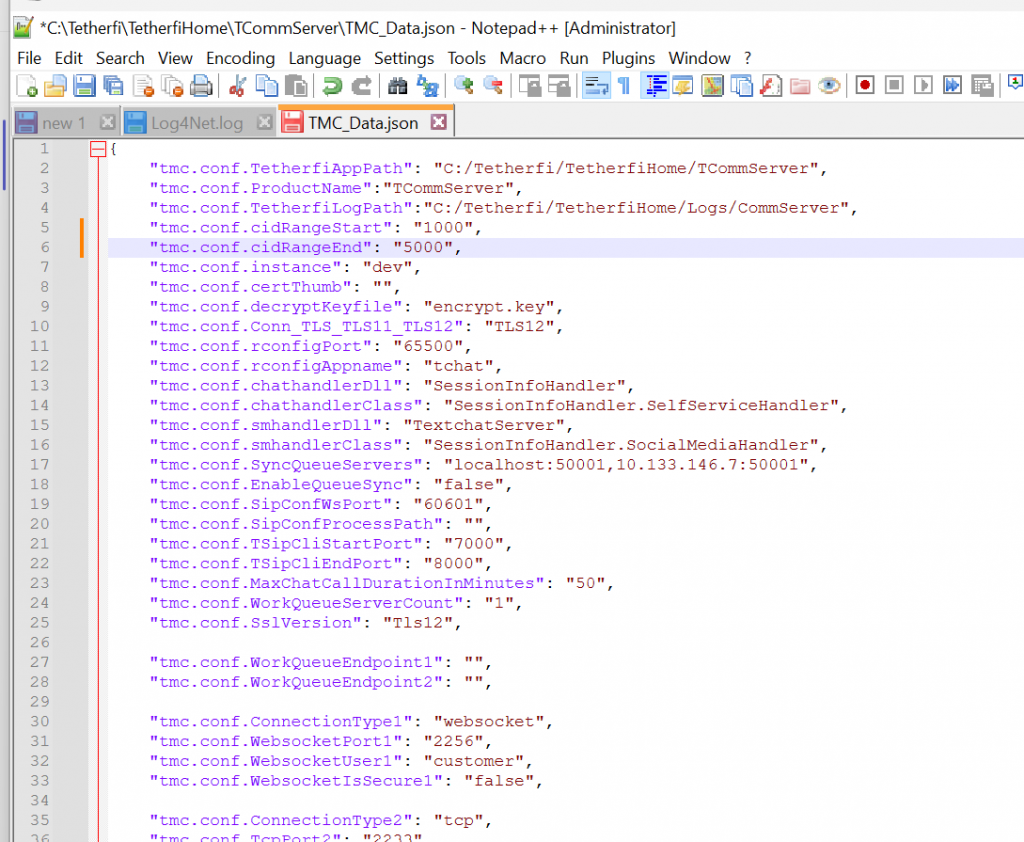The height and width of the screenshot is (842, 1024).
Task: Playback the recorded macro
Action: [x=919, y=85]
